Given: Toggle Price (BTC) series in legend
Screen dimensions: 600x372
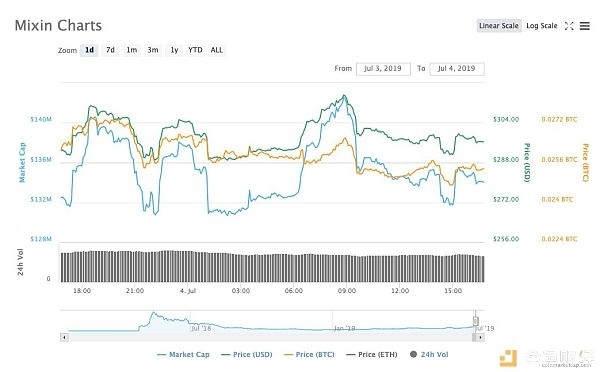Looking at the screenshot, I should pyautogui.click(x=309, y=354).
